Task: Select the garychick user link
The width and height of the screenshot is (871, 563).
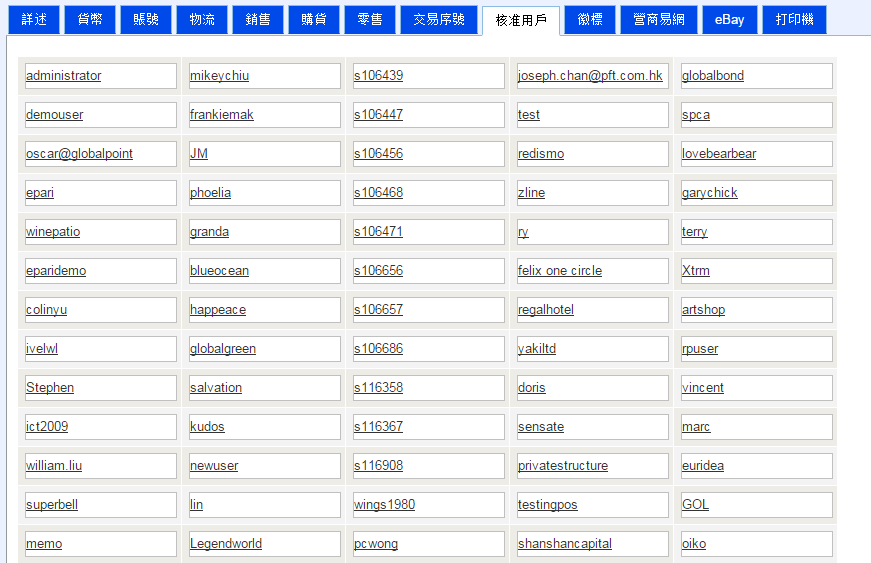Action: pyautogui.click(x=710, y=193)
